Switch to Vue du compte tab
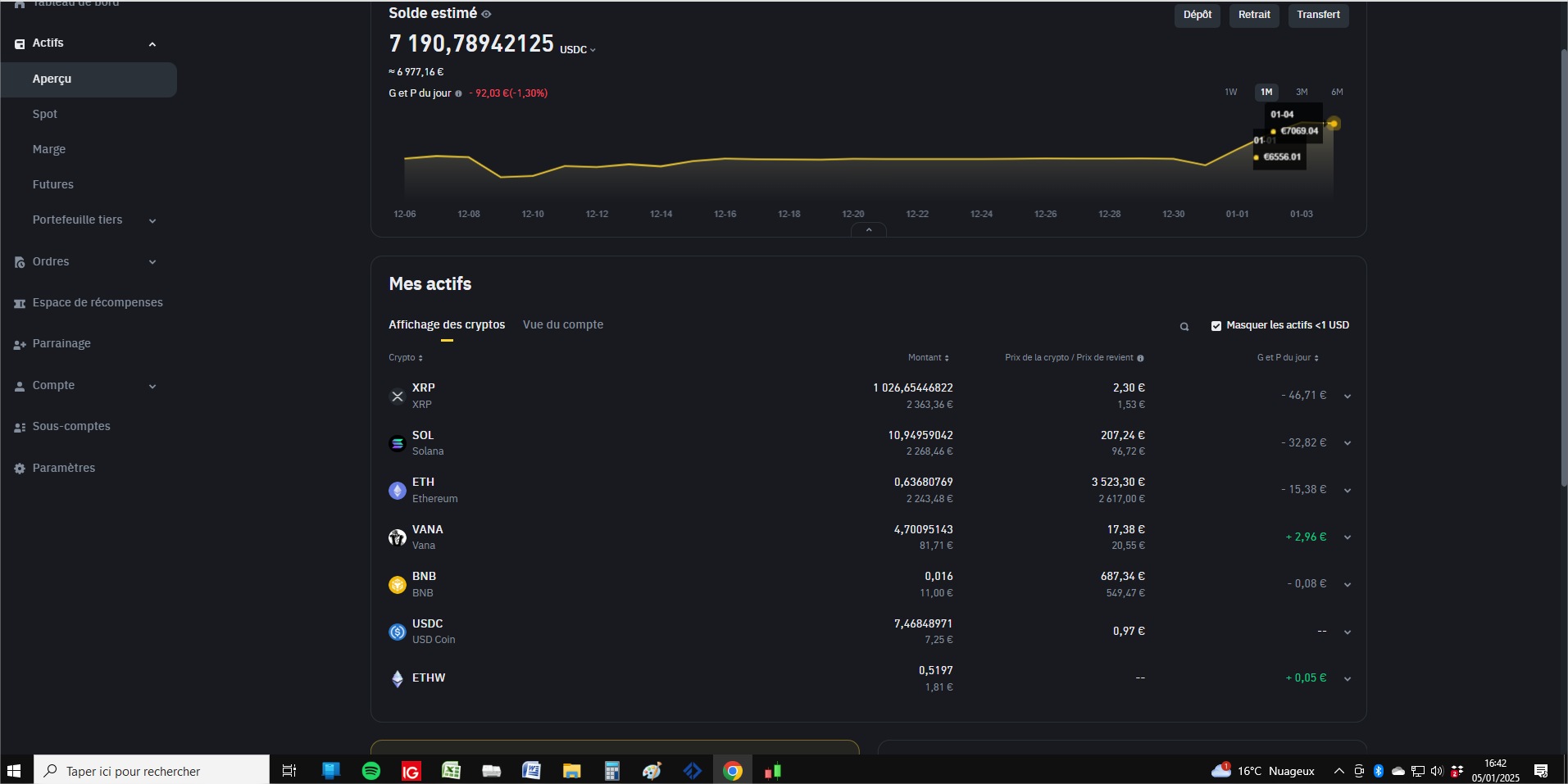The width and height of the screenshot is (1568, 784). 563,325
